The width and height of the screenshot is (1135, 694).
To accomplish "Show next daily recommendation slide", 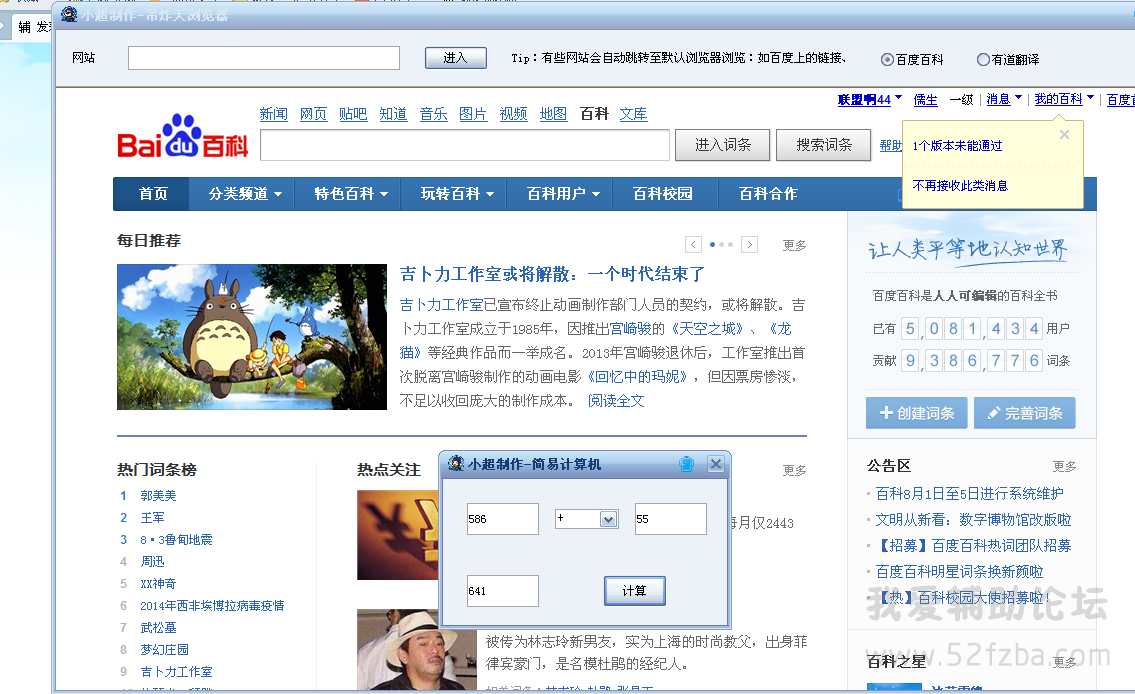I will tap(750, 245).
